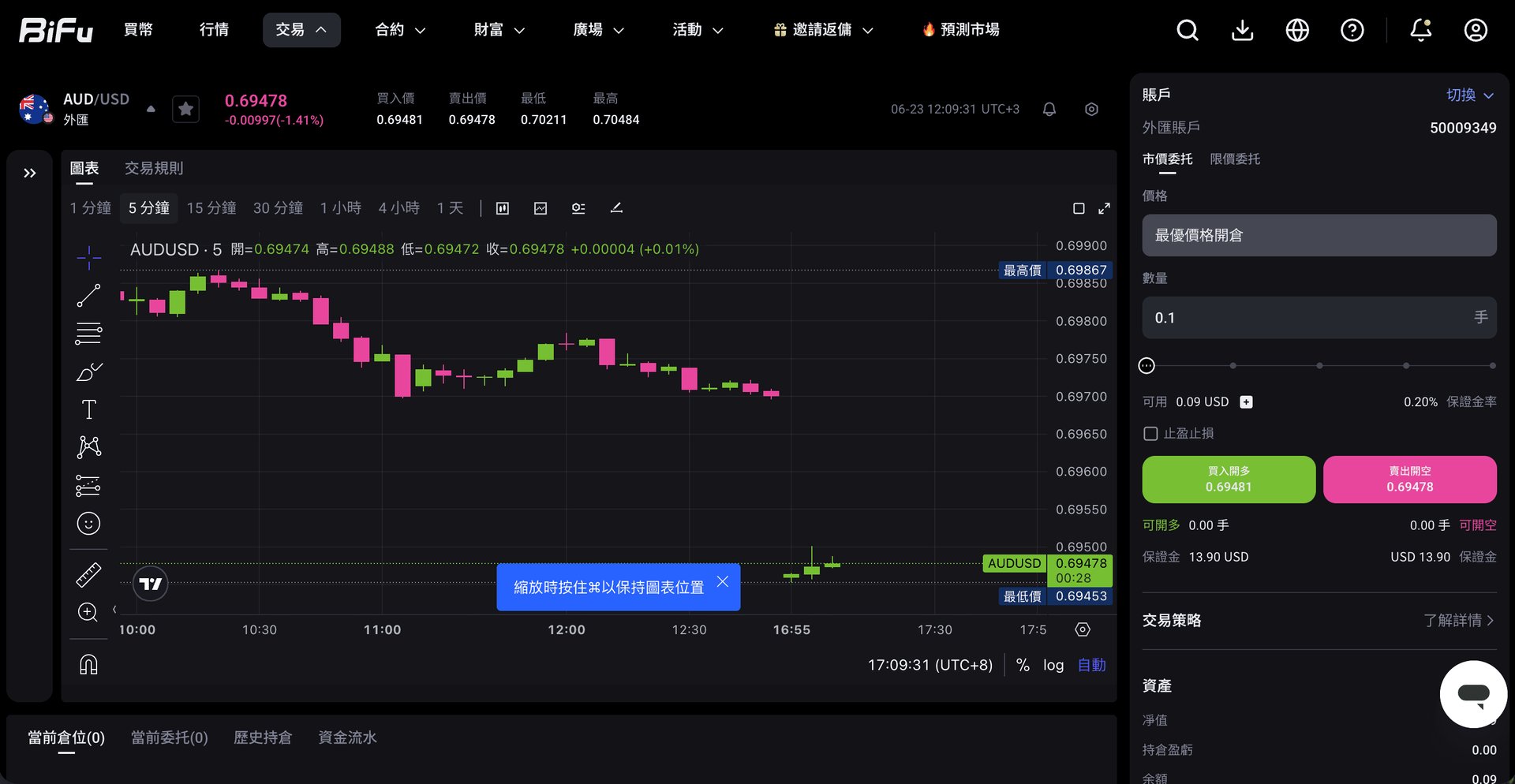Click the chart layout square icon
This screenshot has height=784, width=1515.
(x=1079, y=208)
